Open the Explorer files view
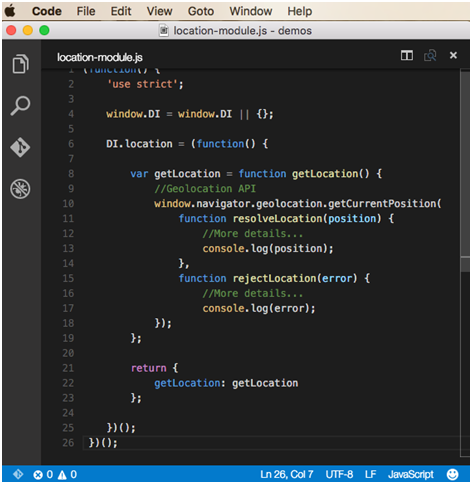Viewport: 472px width, 484px height. (x=21, y=64)
